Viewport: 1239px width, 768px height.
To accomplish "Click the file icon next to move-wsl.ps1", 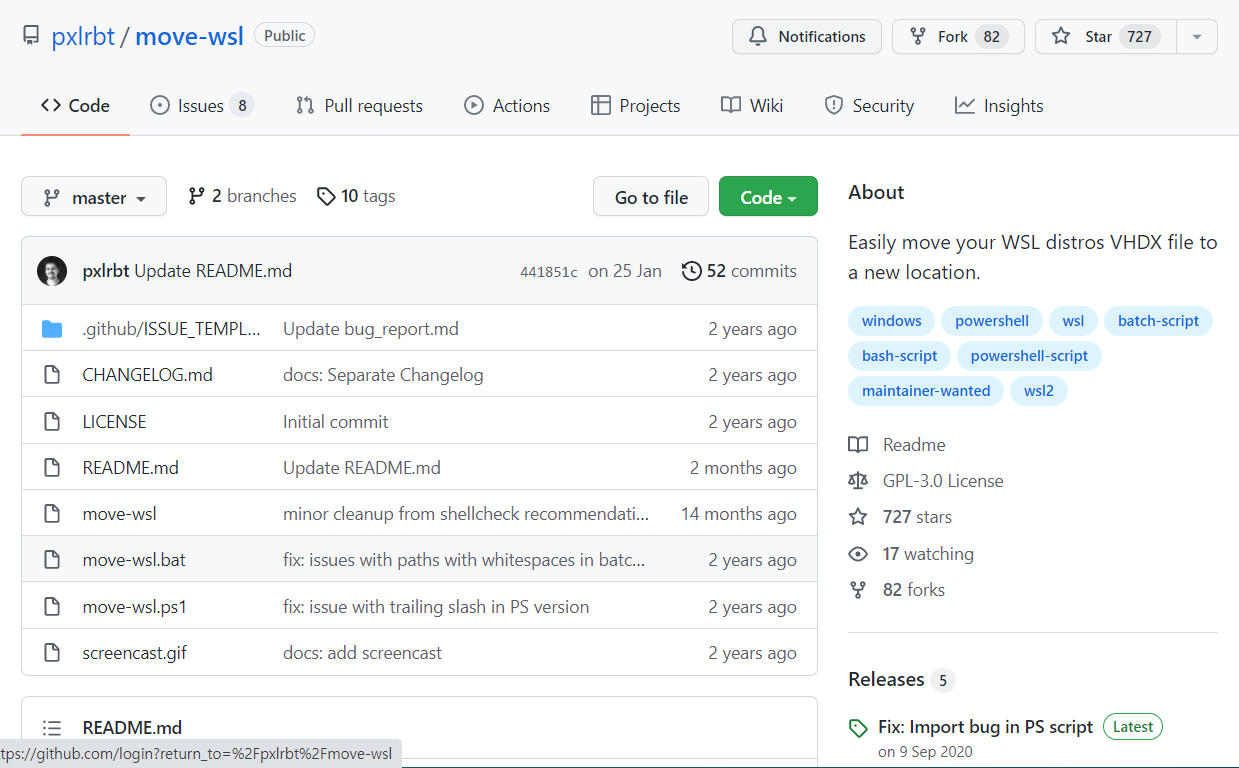I will (52, 607).
